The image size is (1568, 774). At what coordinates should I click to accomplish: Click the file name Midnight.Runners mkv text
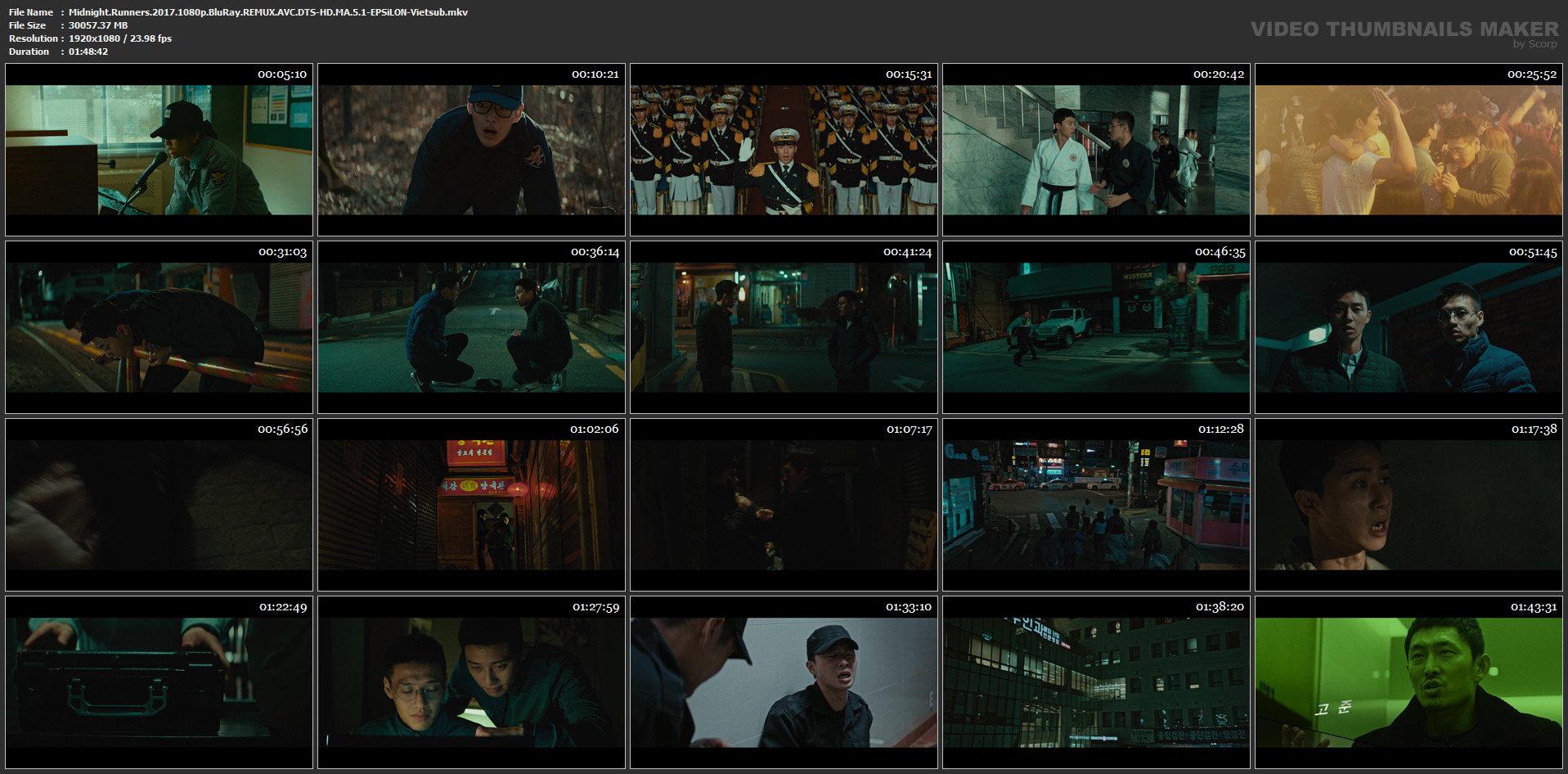[268, 12]
